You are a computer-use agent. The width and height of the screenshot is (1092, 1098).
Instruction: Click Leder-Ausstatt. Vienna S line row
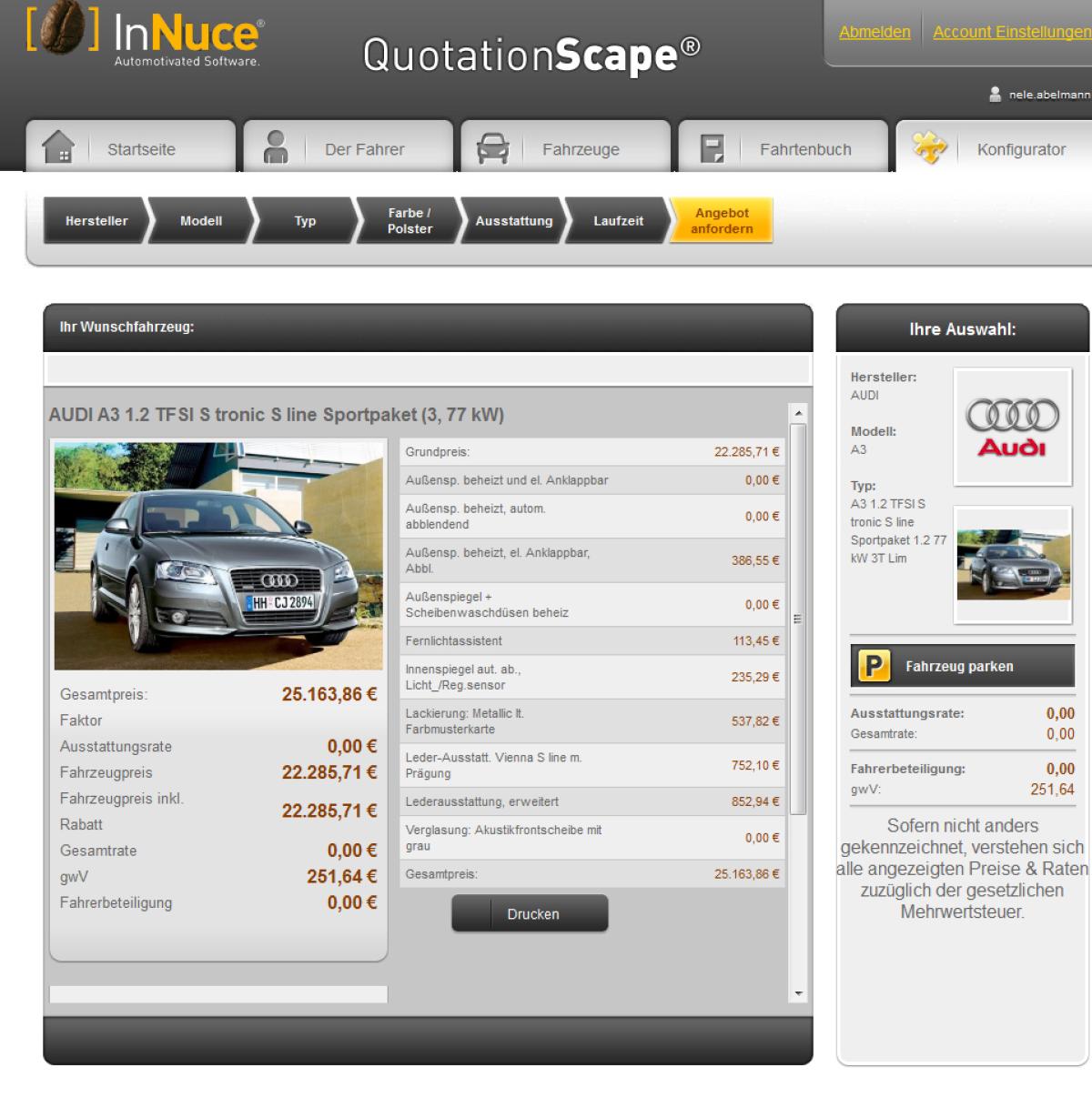(x=592, y=766)
